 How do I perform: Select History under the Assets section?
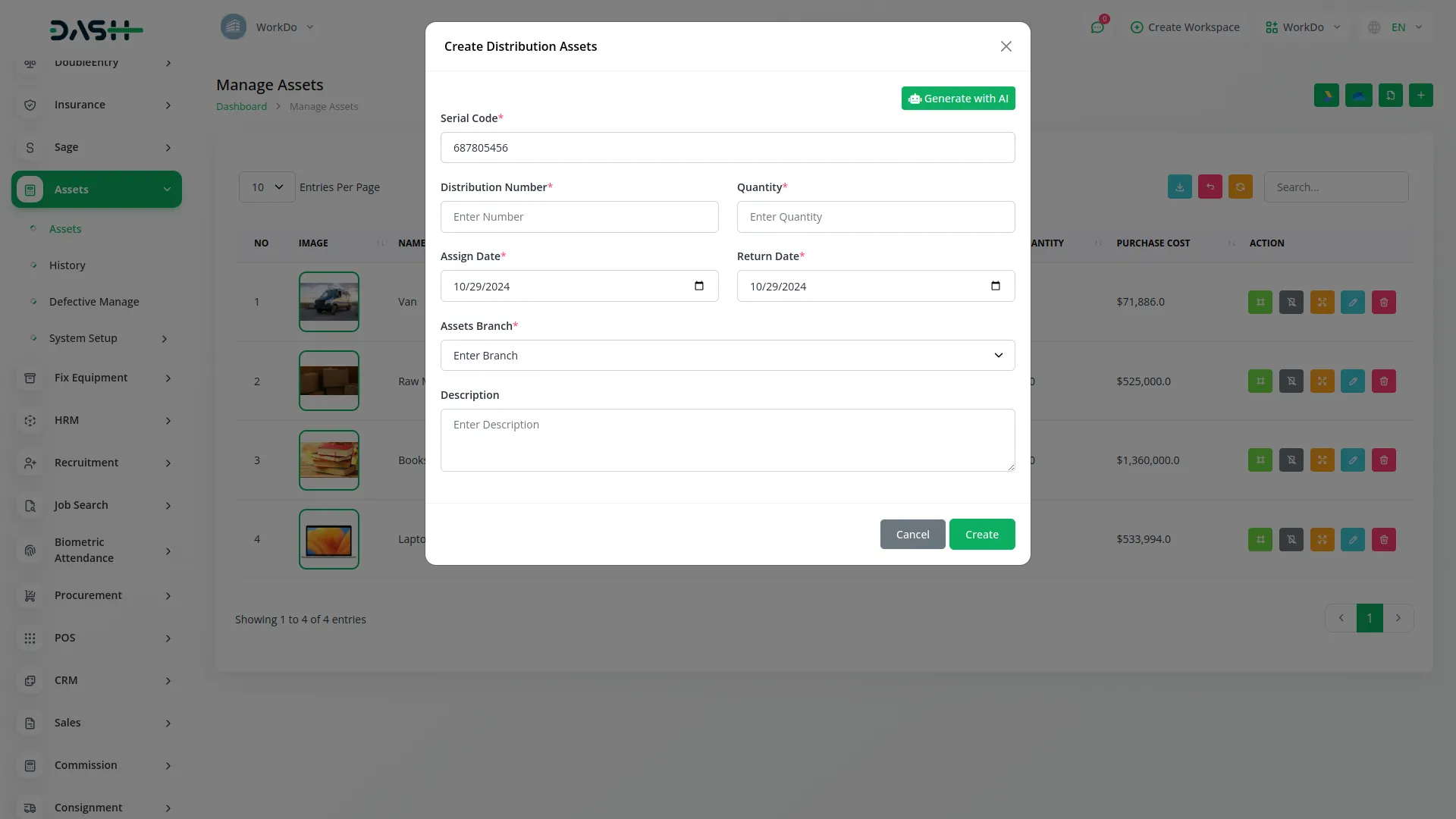[x=67, y=265]
